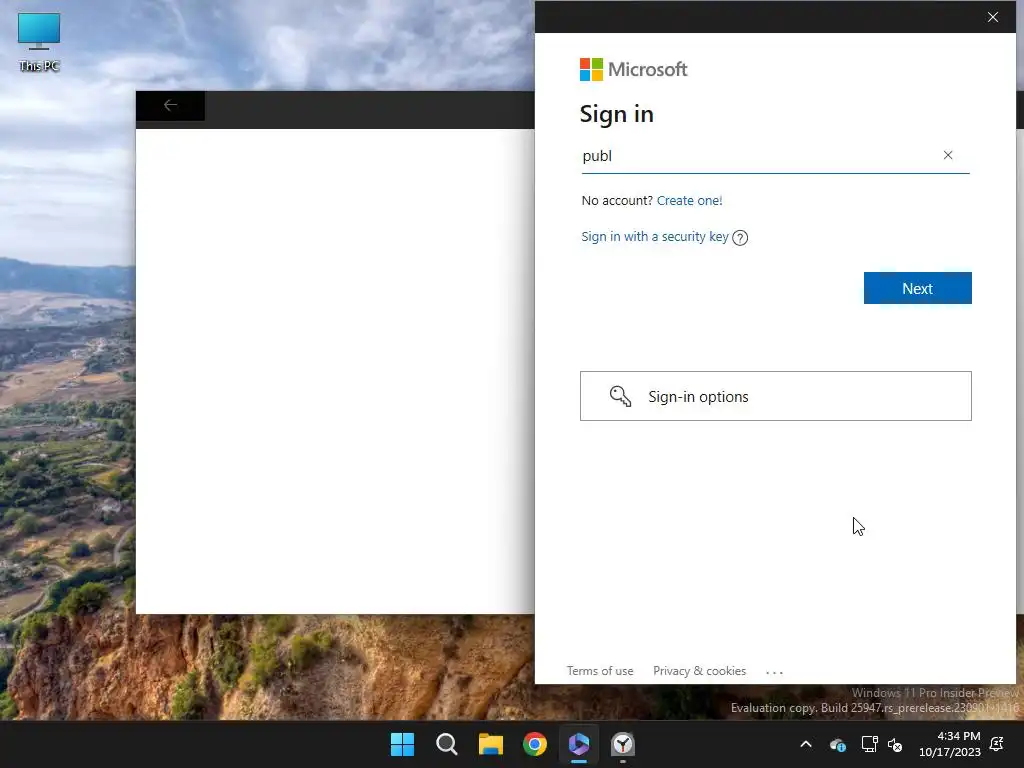
Task: Follow the Create one! link
Action: (x=690, y=200)
